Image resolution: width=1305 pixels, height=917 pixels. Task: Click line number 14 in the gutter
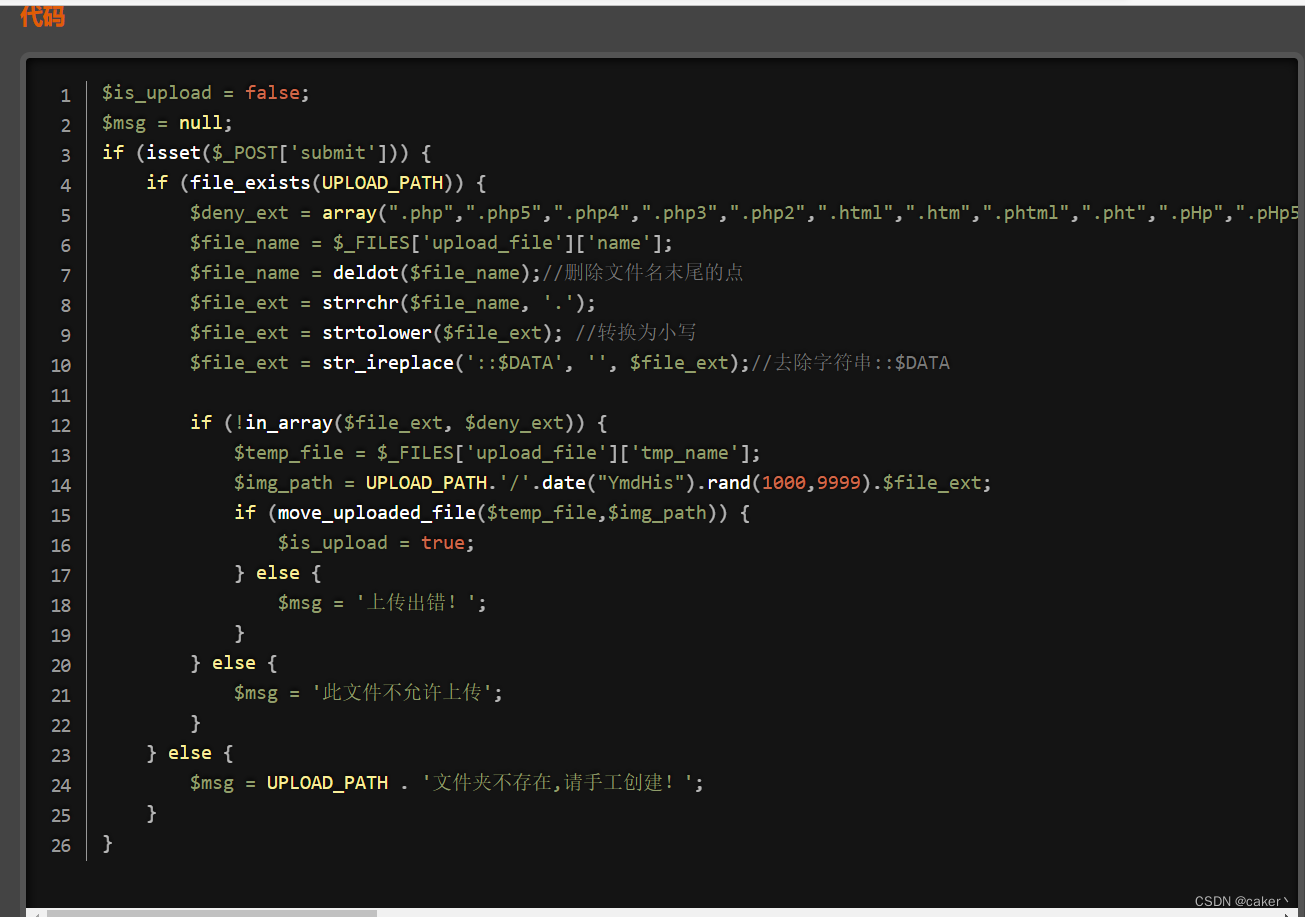[x=61, y=485]
